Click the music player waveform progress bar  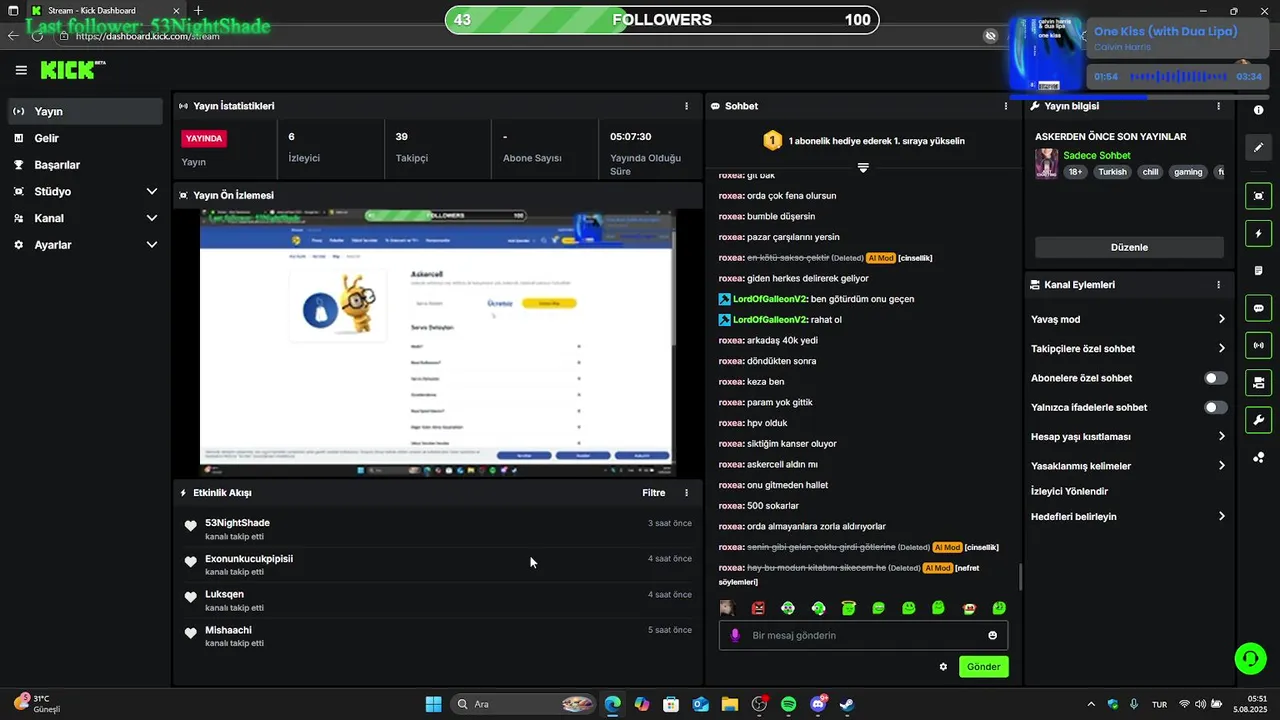pos(1178,77)
